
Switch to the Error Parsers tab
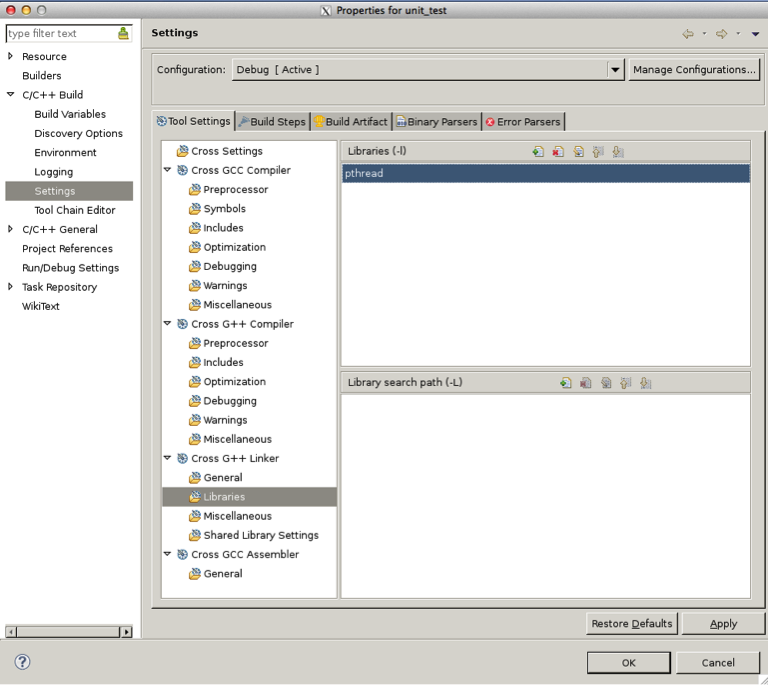[523, 122]
